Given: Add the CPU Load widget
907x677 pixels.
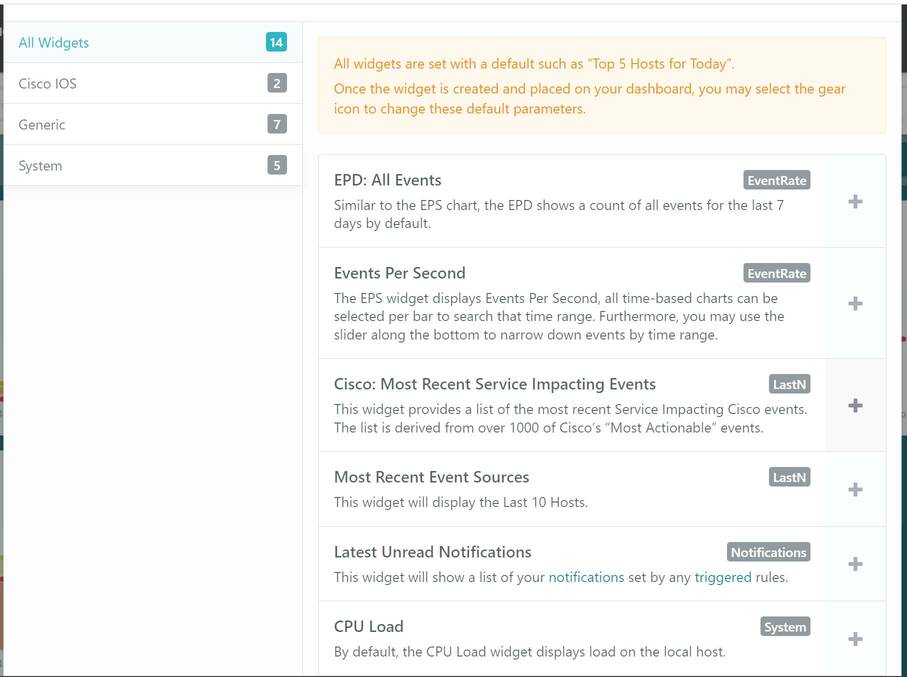Looking at the screenshot, I should tap(855, 639).
